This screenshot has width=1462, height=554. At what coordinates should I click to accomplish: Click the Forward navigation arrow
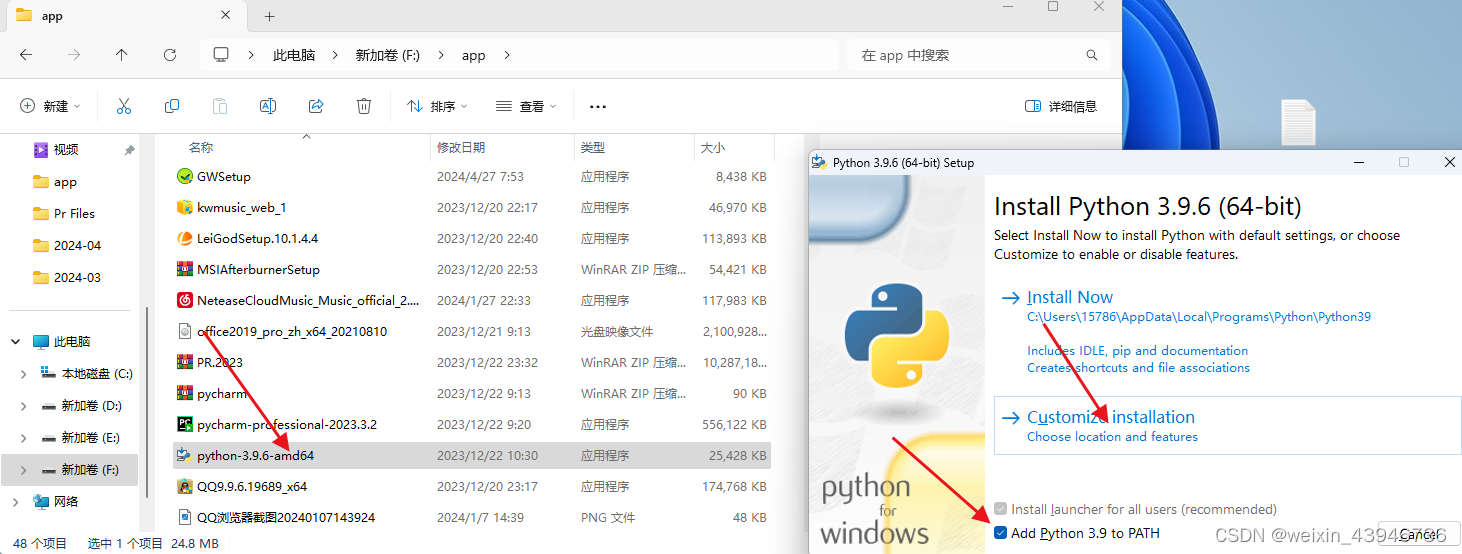click(x=74, y=55)
